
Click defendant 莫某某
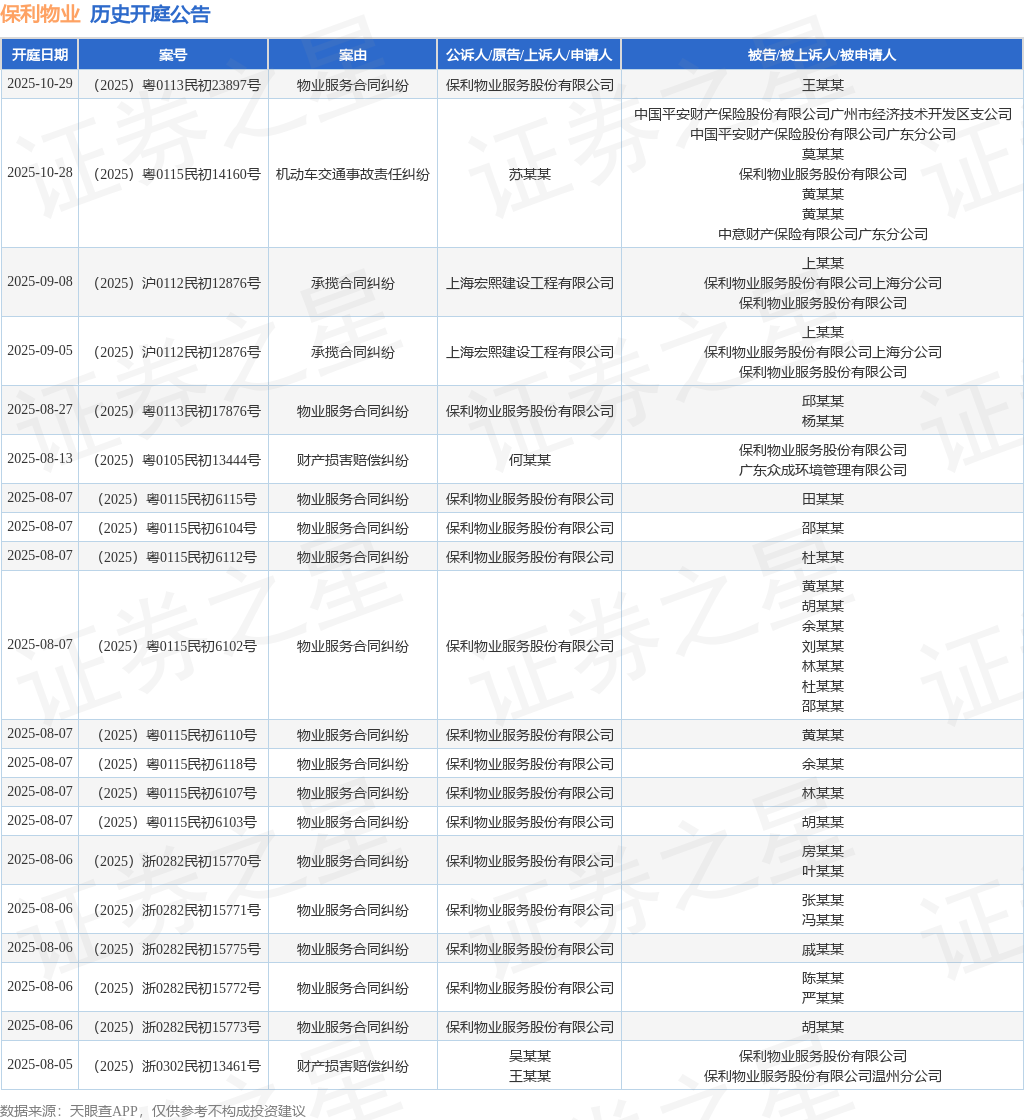[823, 154]
